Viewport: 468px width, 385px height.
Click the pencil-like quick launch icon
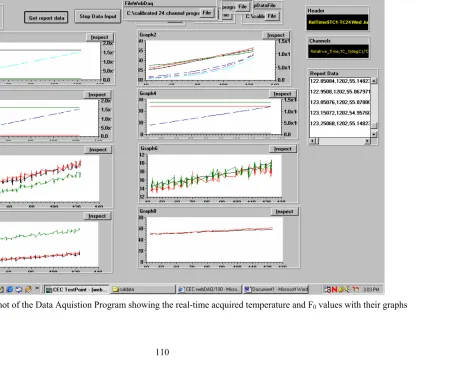point(28,290)
